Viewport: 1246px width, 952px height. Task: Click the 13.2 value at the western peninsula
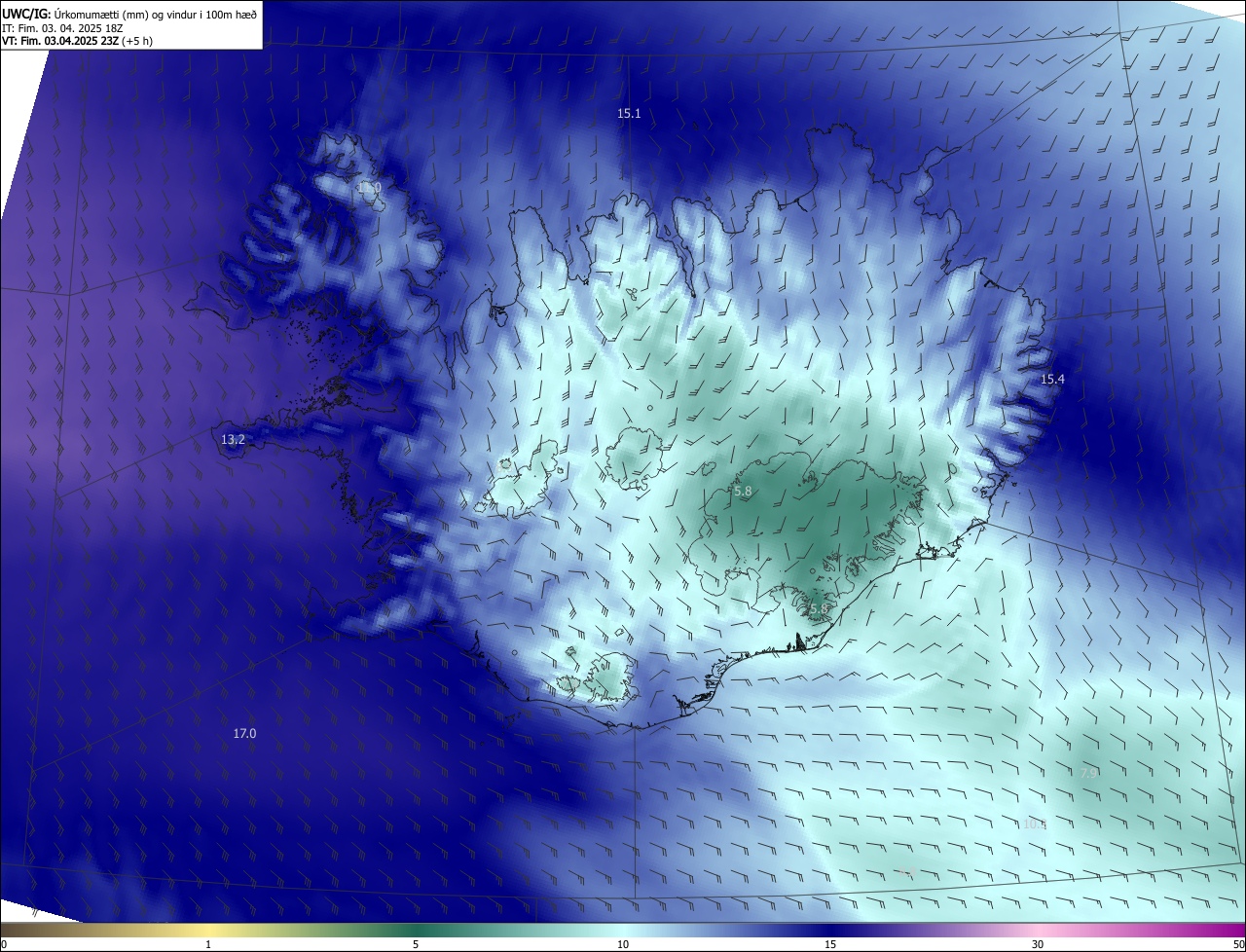[233, 440]
